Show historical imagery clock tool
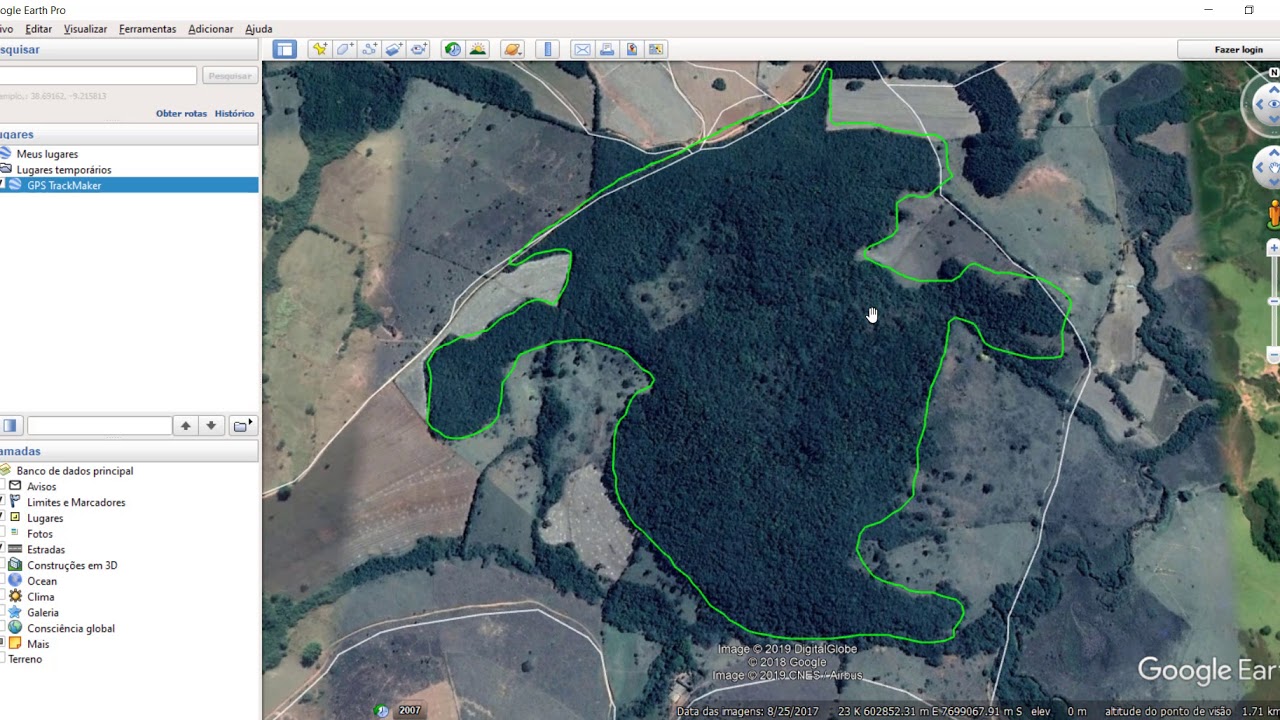This screenshot has height=720, width=1280. click(453, 49)
